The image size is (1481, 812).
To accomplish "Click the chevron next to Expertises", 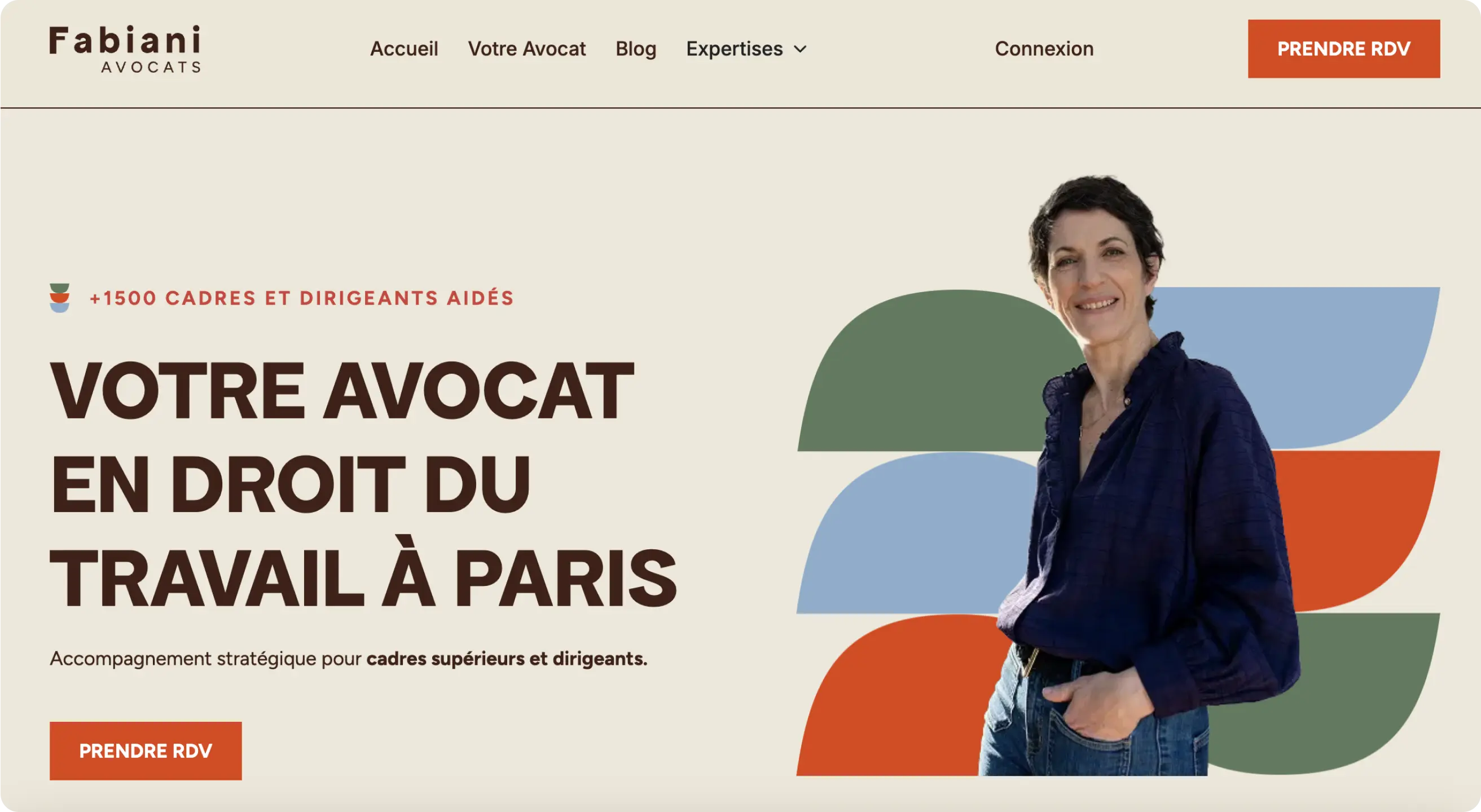I will tap(800, 50).
